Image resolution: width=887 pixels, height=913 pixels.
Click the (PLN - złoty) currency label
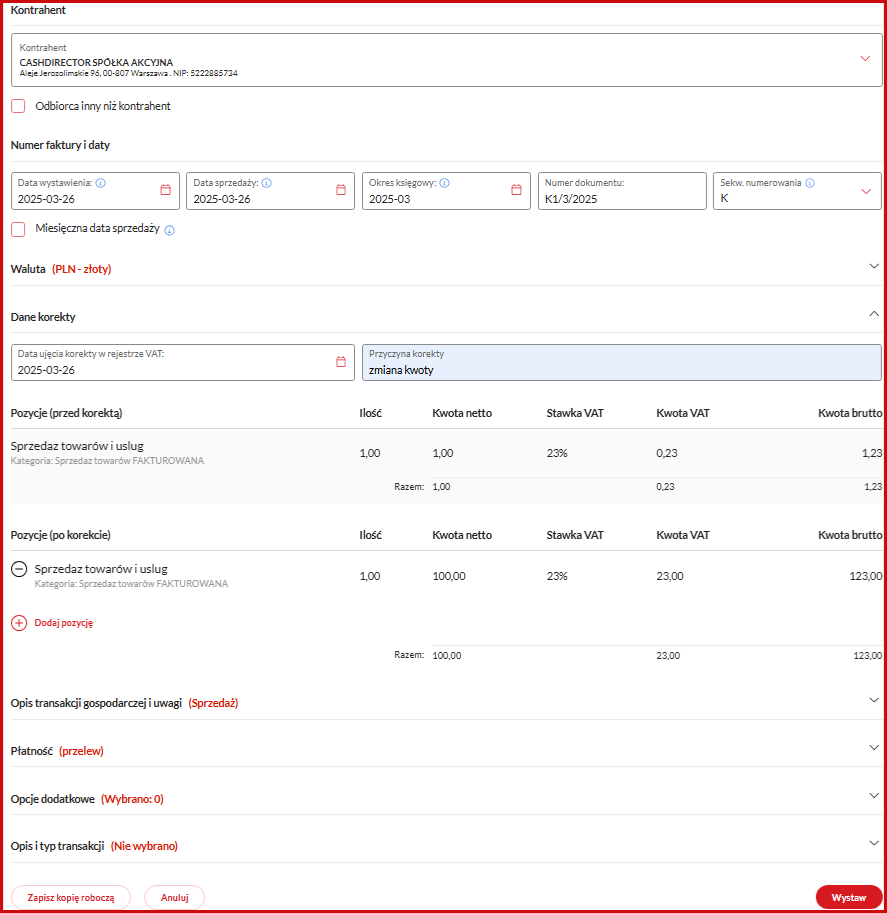82,269
